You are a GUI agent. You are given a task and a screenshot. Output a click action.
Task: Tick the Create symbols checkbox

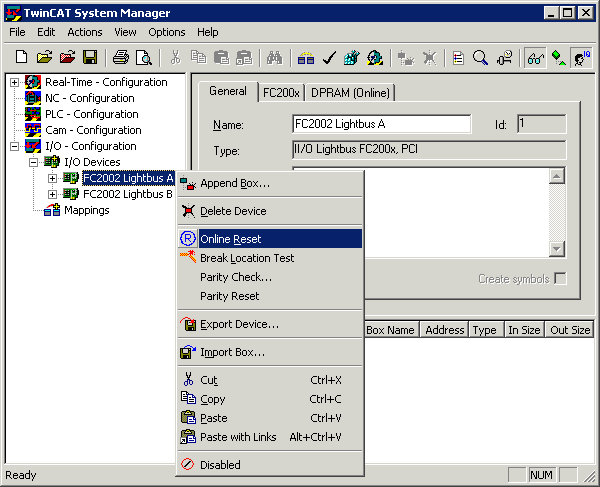(560, 279)
